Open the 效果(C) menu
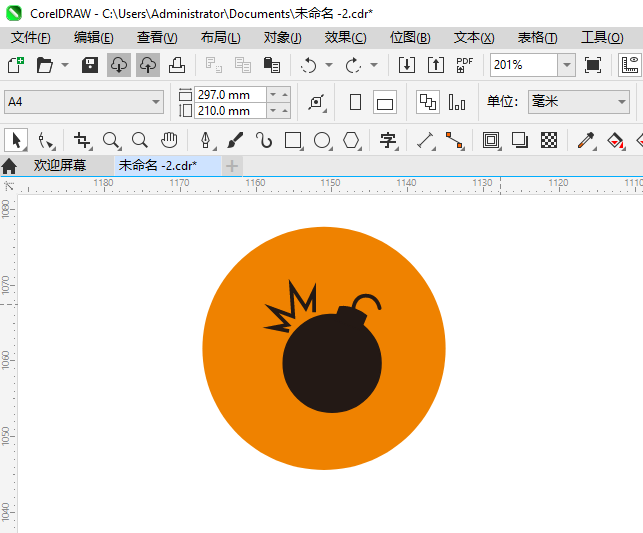This screenshot has width=643, height=533. pyautogui.click(x=345, y=38)
